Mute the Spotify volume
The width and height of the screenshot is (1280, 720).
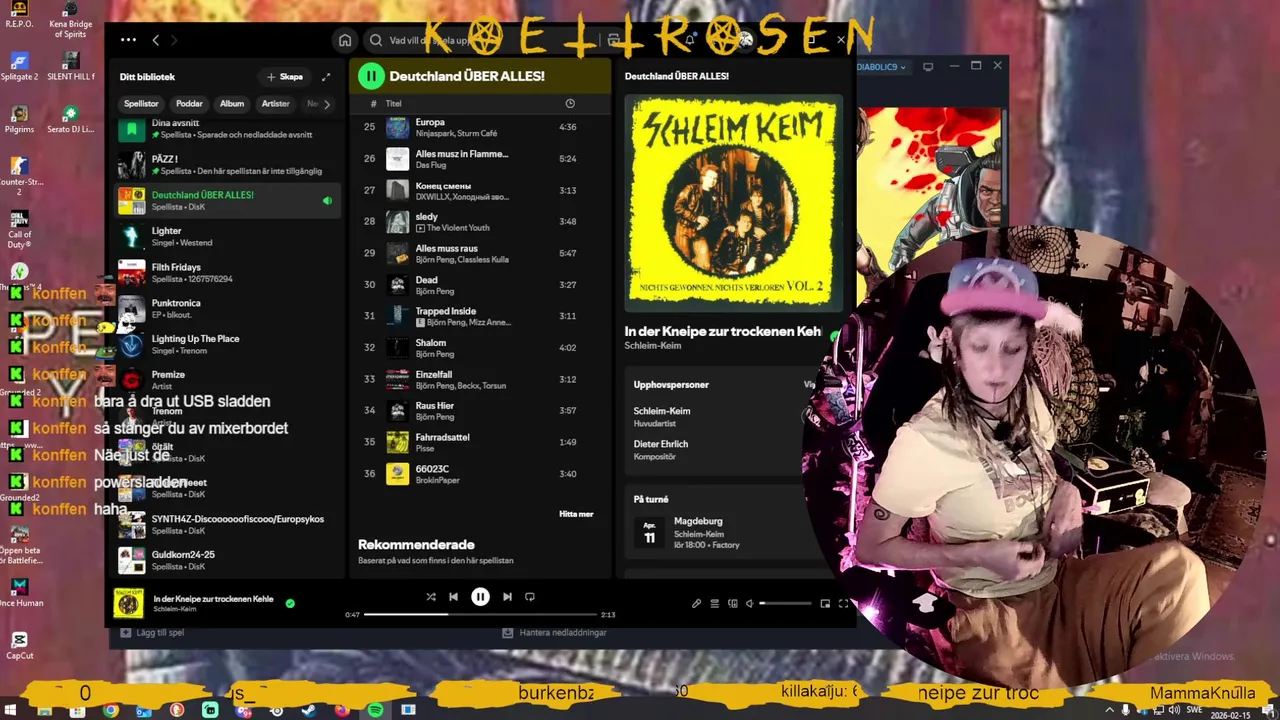[749, 603]
